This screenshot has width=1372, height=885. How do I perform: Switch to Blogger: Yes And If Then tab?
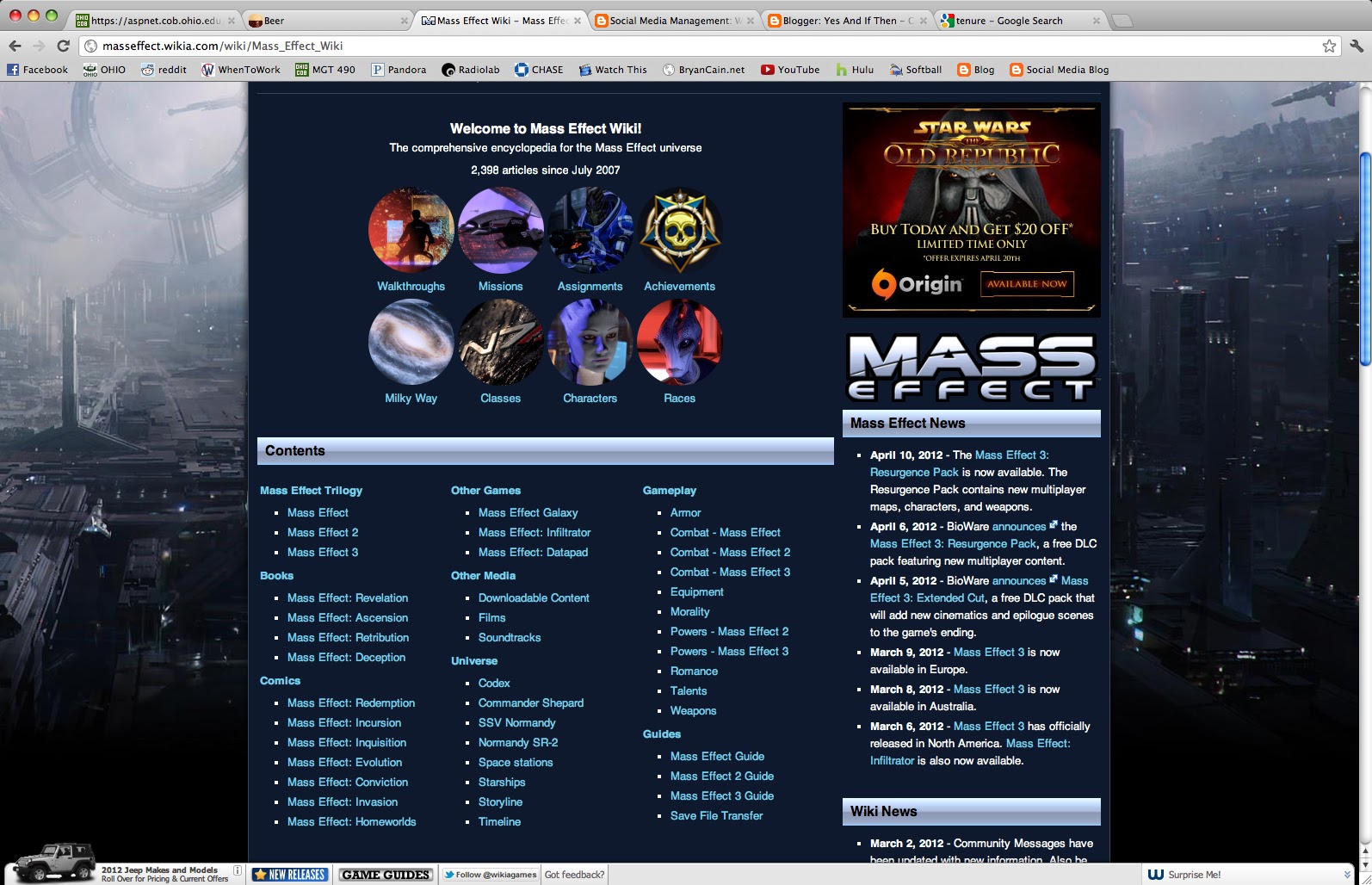(849, 21)
